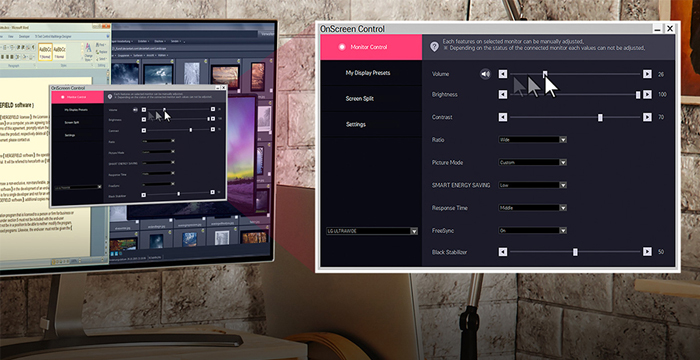Mute volume with the speaker icon
The height and width of the screenshot is (360, 700).
click(x=485, y=74)
